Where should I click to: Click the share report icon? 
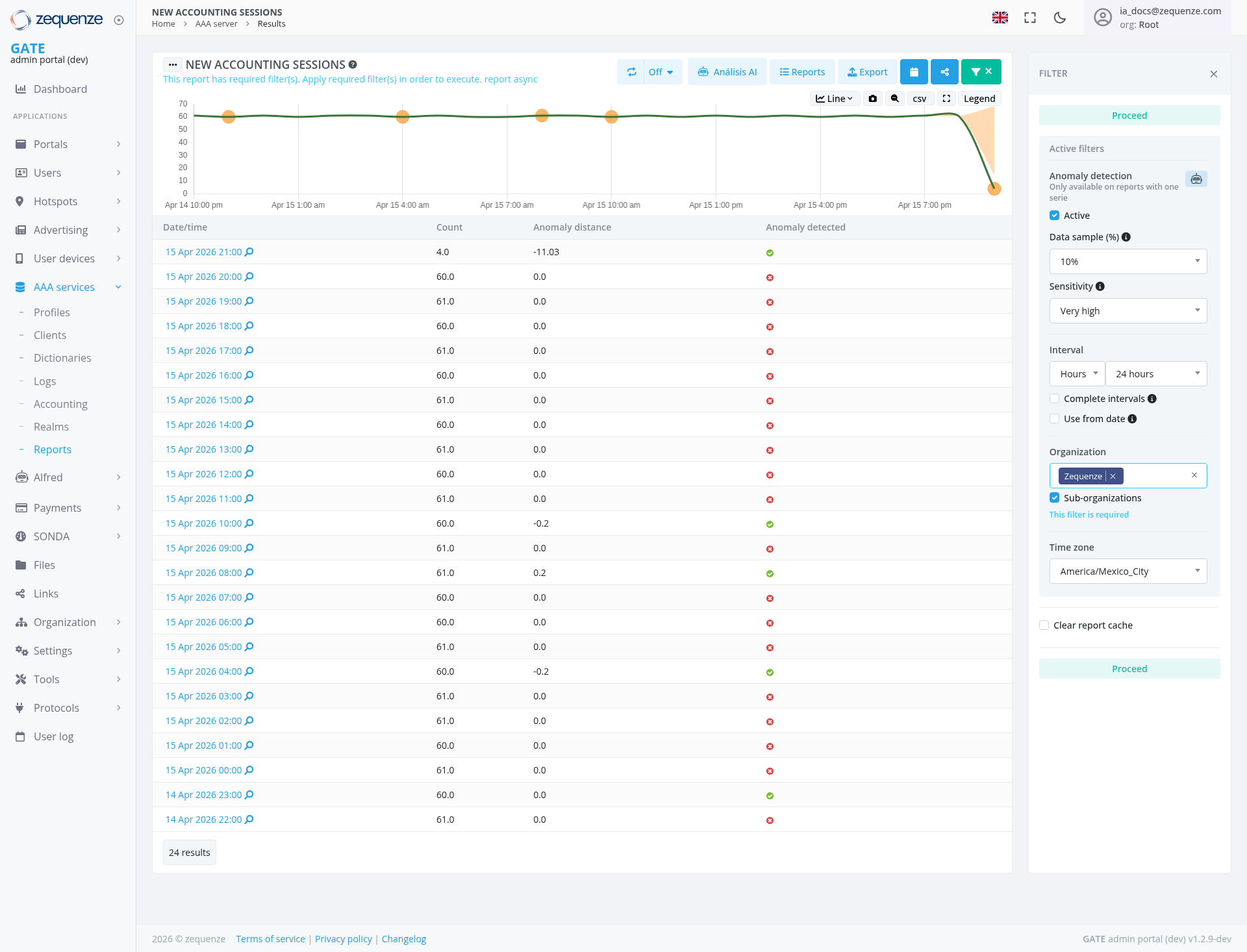click(944, 71)
